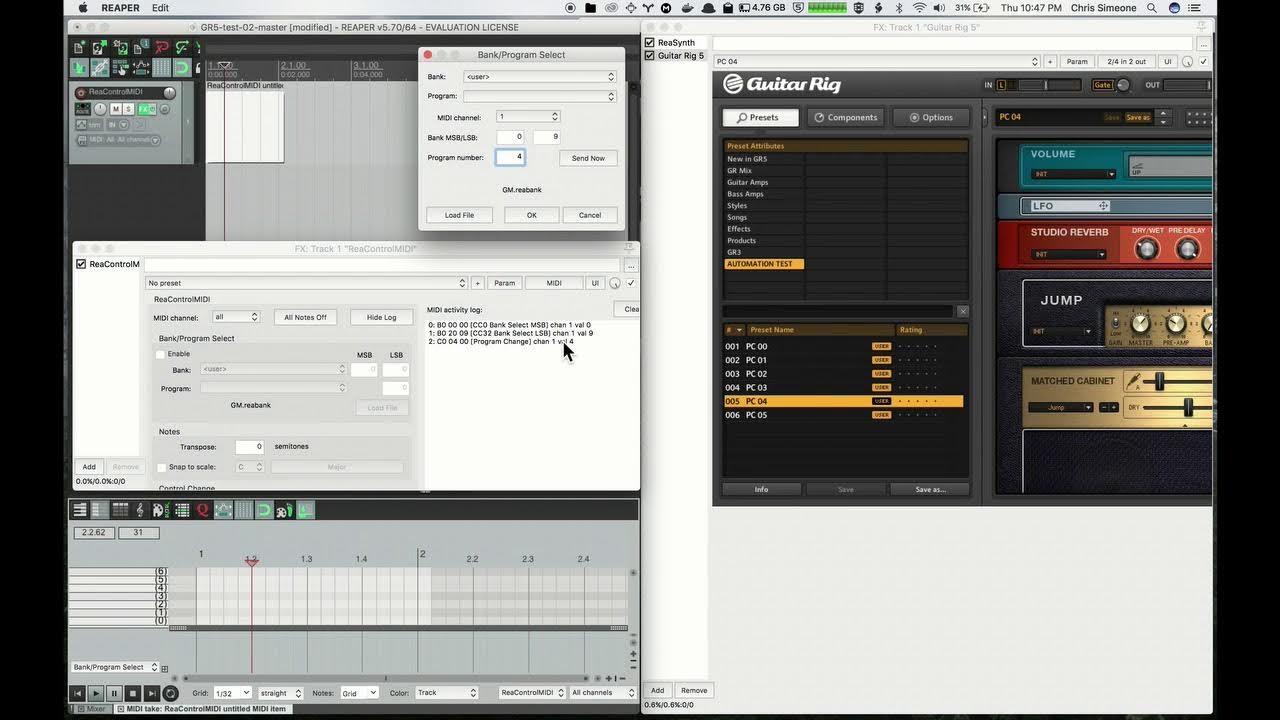
Task: Toggle the track FX button
Action: 144,109
